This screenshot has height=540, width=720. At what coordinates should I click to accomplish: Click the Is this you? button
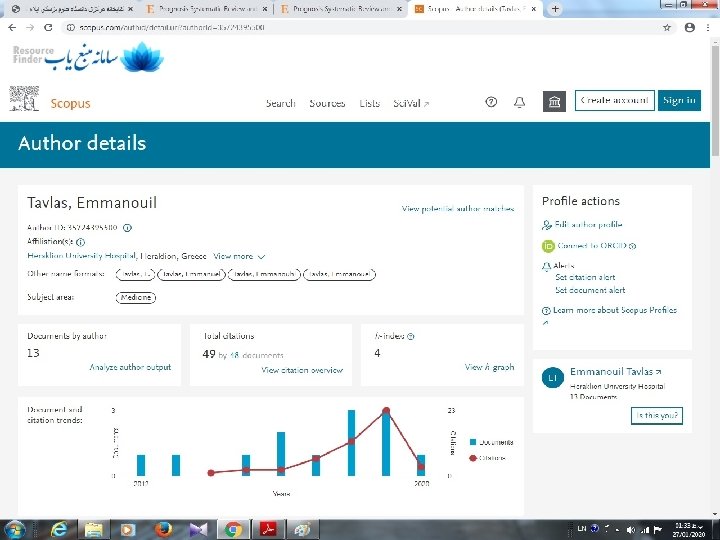657,416
